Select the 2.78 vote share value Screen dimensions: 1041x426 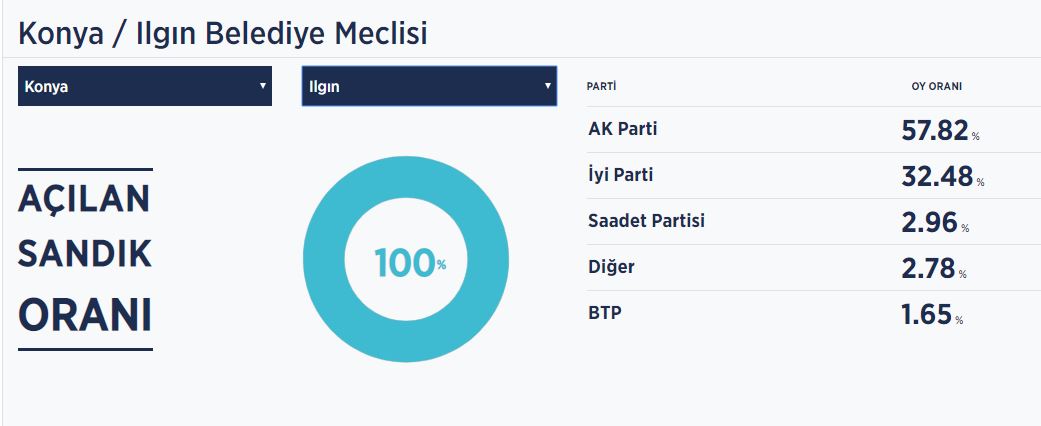(928, 268)
